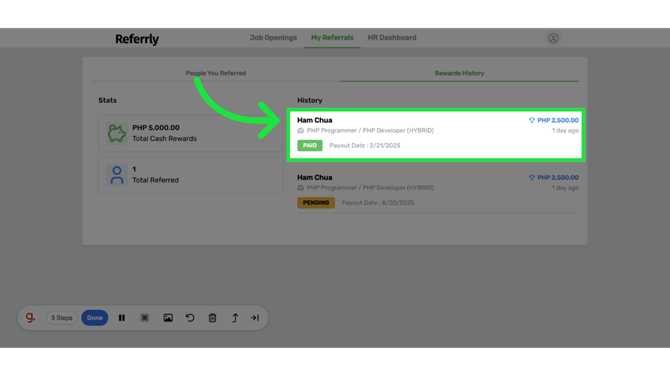Open the user profile avatar icon
The width and height of the screenshot is (670, 376).
tap(553, 38)
